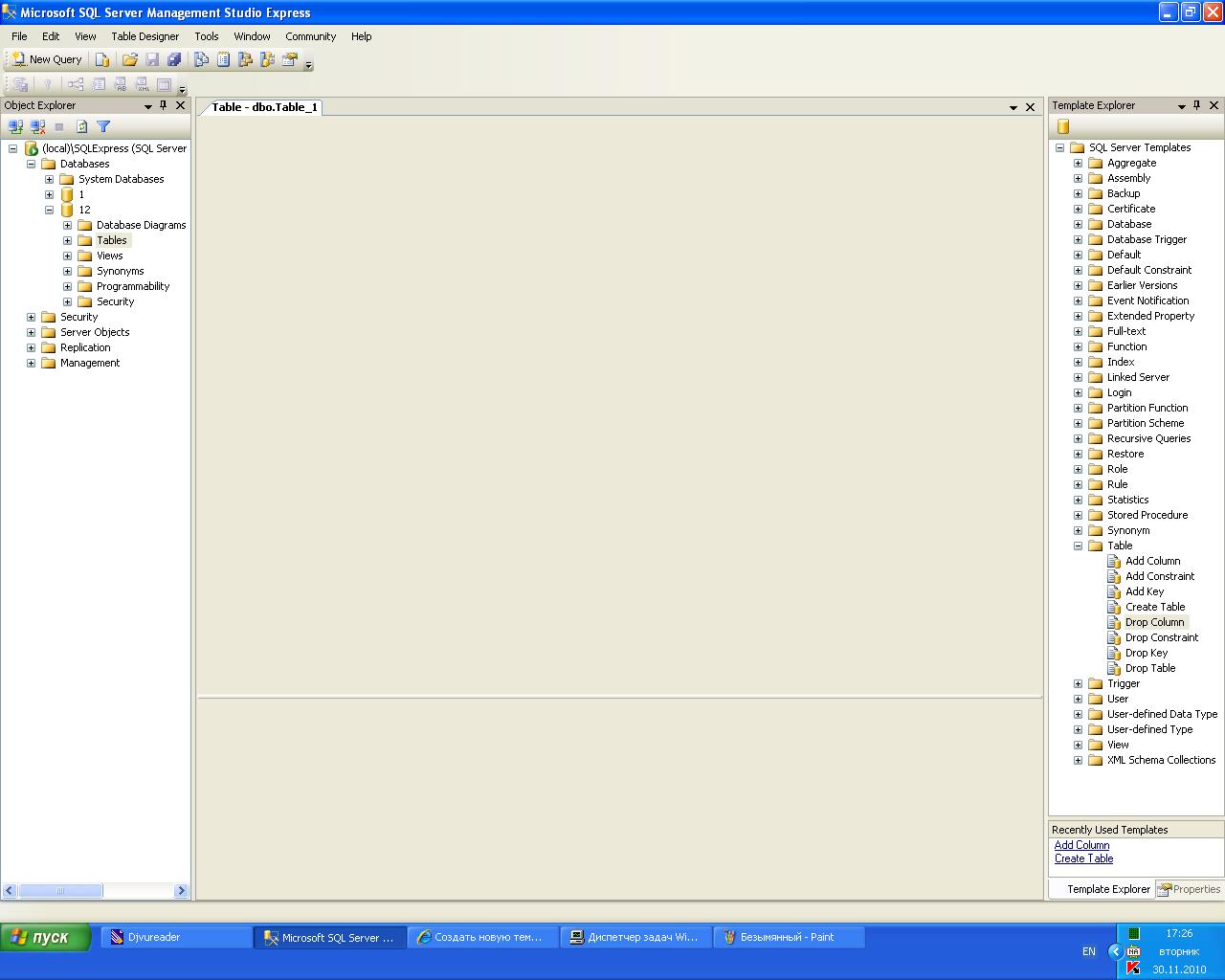
Task: Open Registered Servers from the toolbar icon
Action: (x=201, y=59)
